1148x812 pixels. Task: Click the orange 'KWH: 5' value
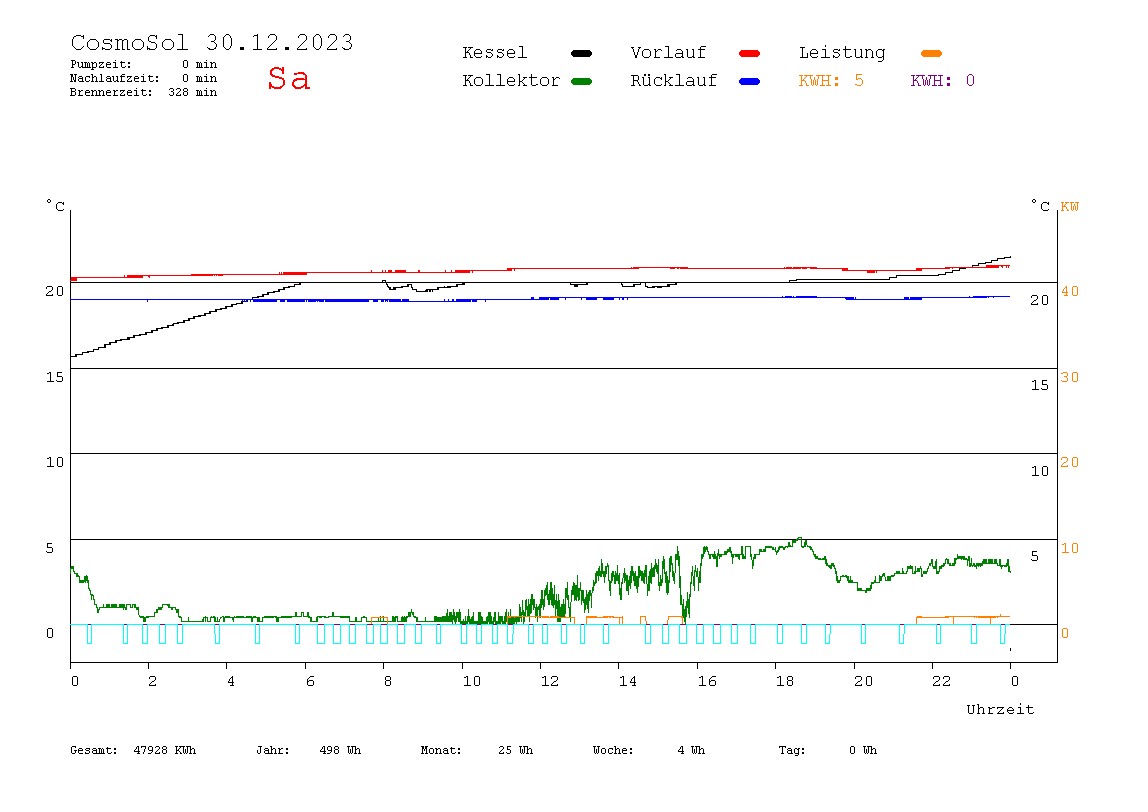click(831, 81)
